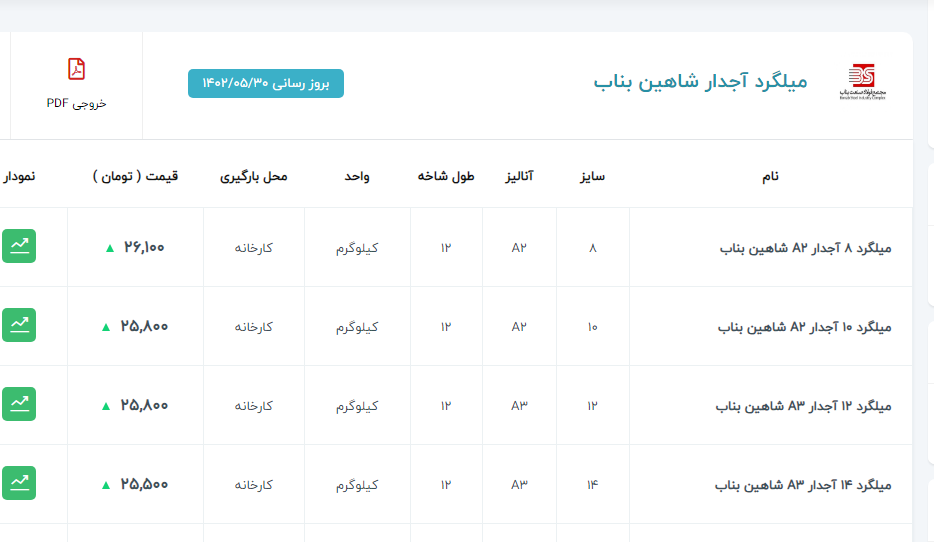The image size is (934, 542).
Task: Click the Shahin Bonab company logo
Action: (x=860, y=82)
